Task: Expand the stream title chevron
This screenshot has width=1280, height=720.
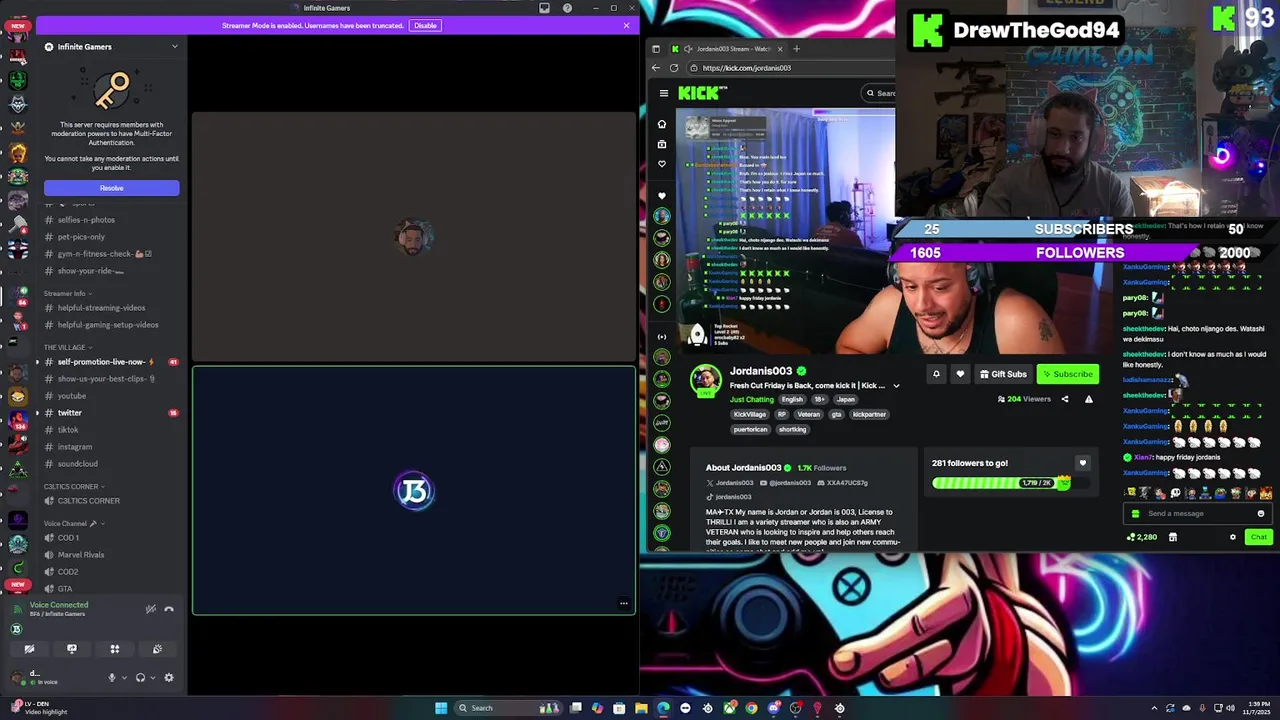Action: click(896, 386)
